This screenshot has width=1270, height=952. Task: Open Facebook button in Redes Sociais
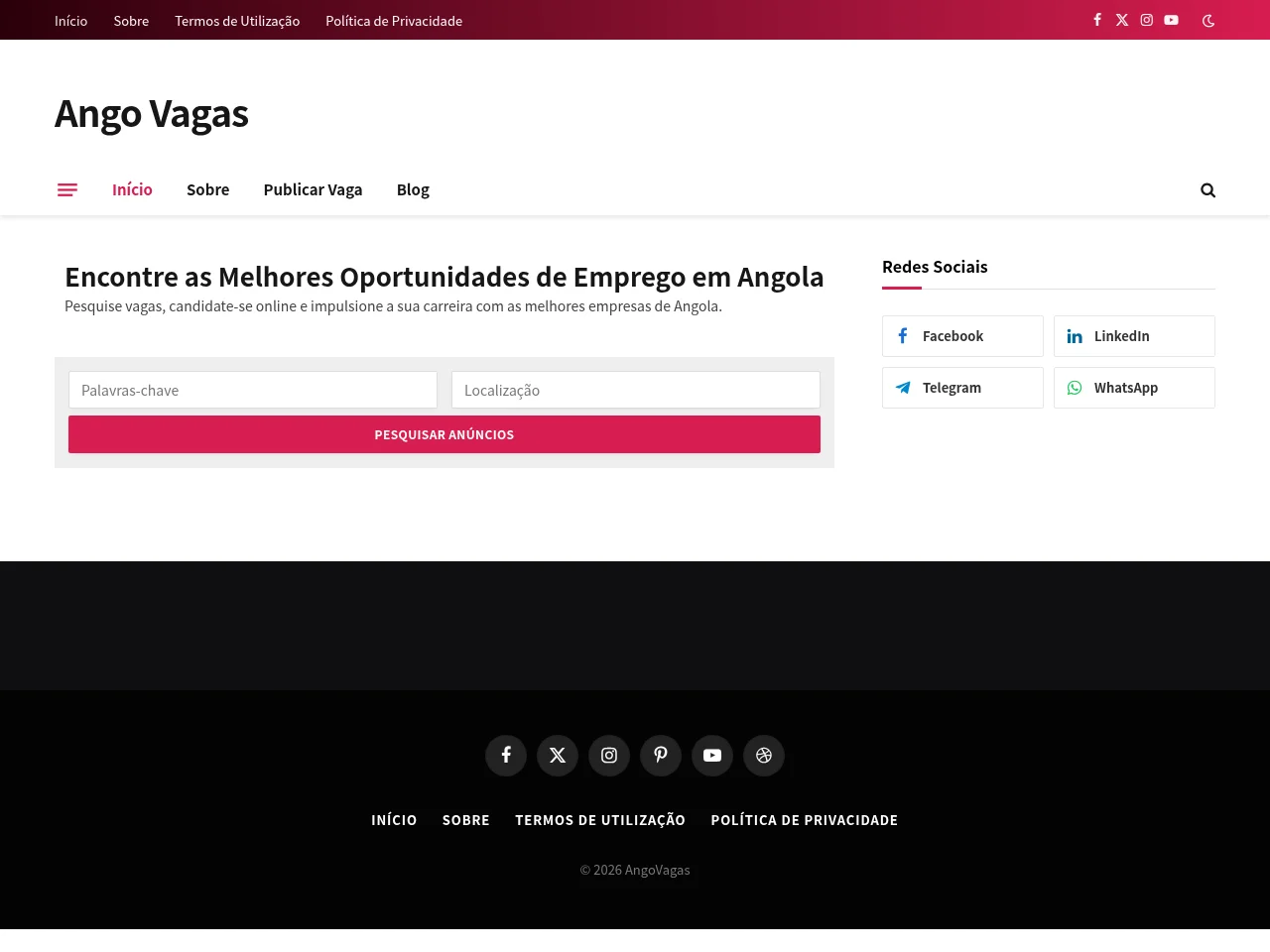click(x=962, y=336)
